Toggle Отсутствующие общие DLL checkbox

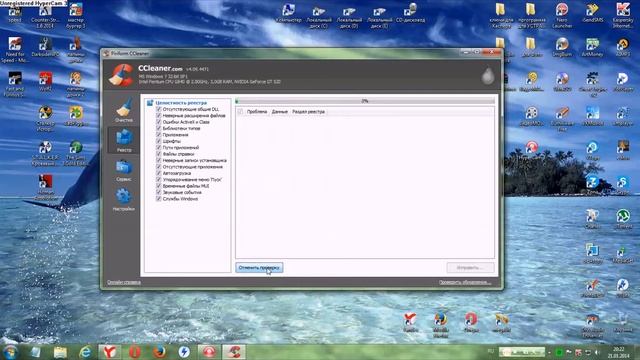[159, 109]
